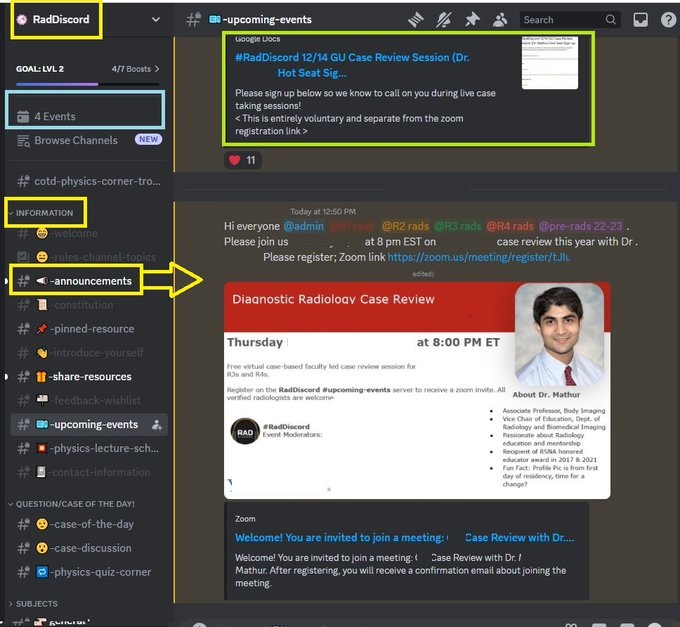The height and width of the screenshot is (627, 680).
Task: Click the @admin mention
Action: (304, 226)
